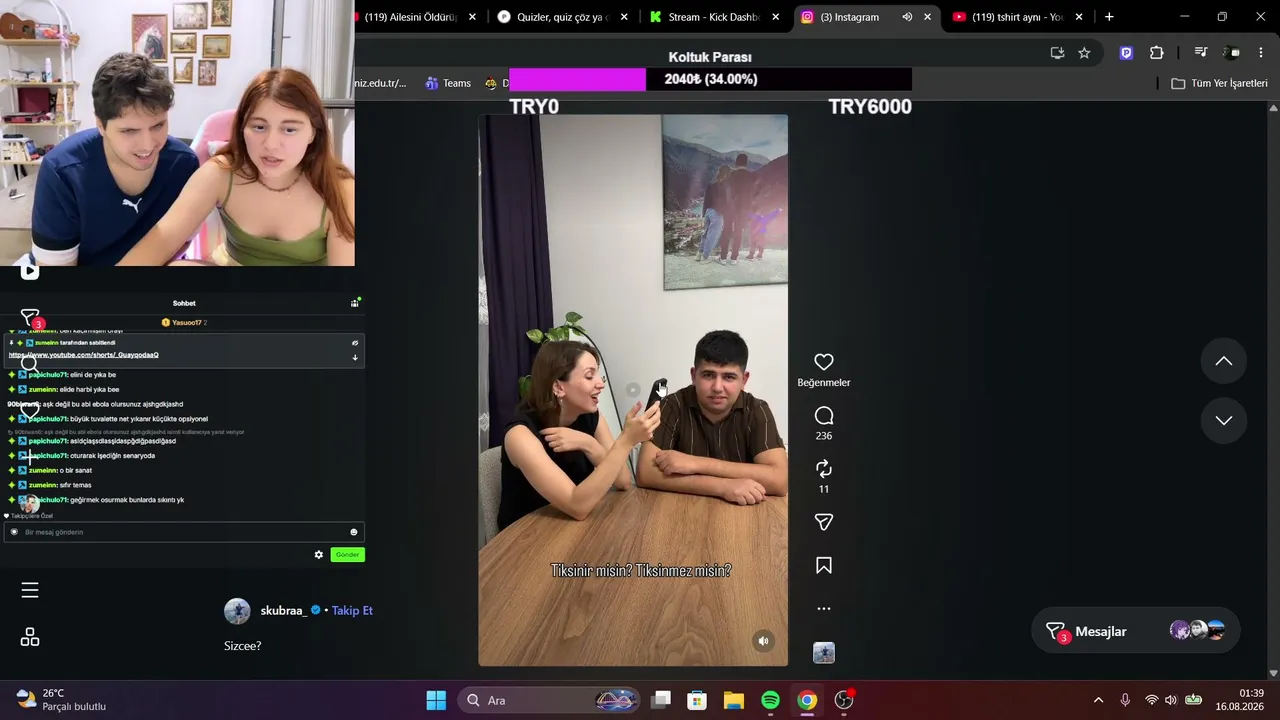The image size is (1280, 720).
Task: Open the Chrome profile avatar
Action: [x=1231, y=53]
